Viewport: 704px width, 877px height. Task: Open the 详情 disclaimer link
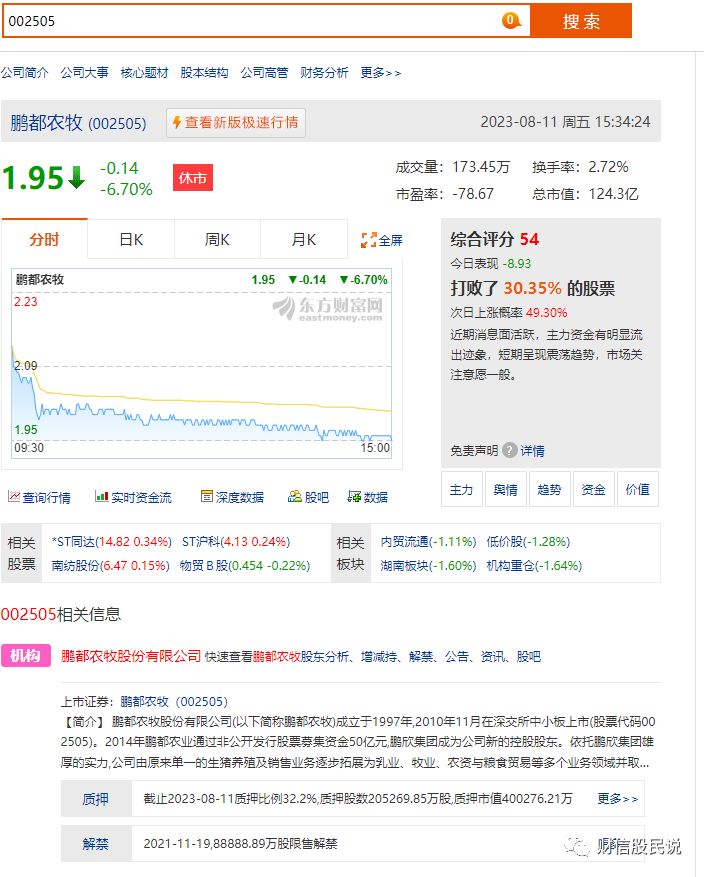tap(532, 451)
